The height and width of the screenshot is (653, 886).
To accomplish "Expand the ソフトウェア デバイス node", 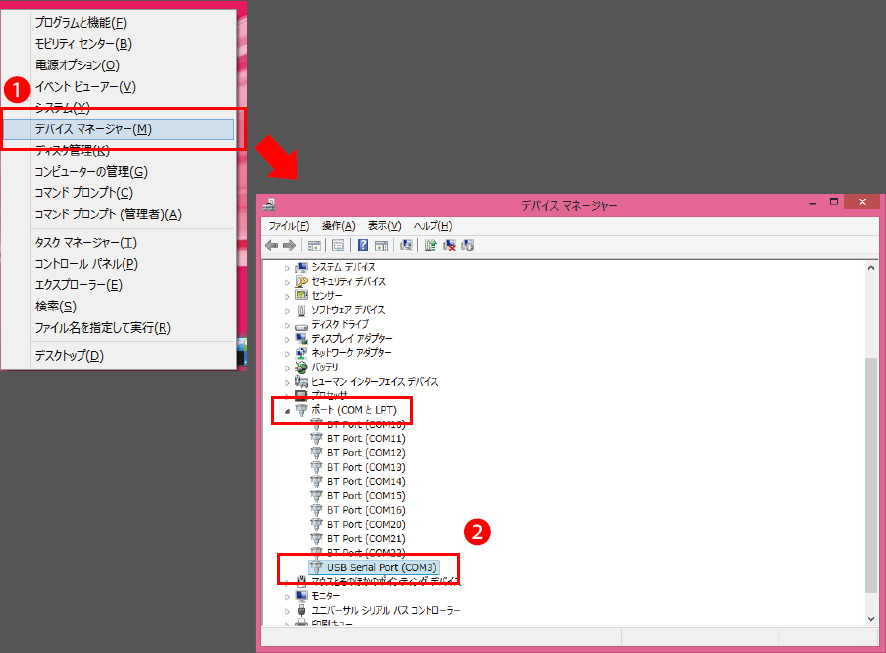I will [287, 311].
